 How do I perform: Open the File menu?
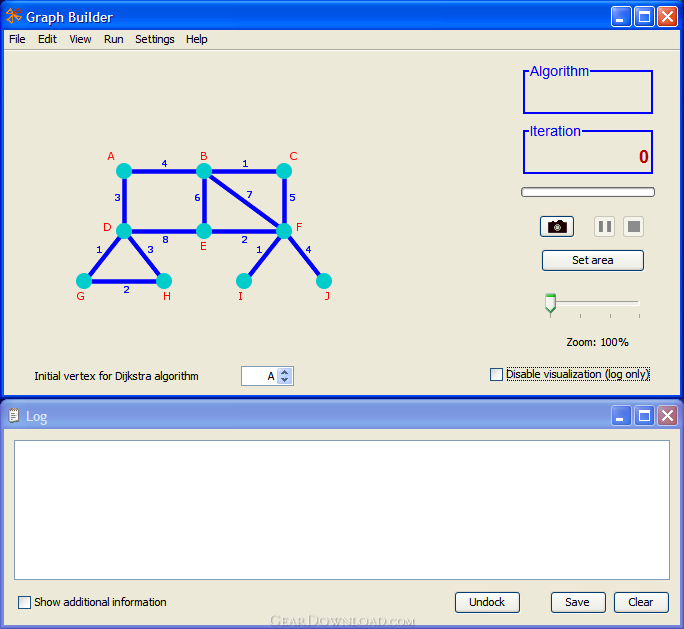coord(17,39)
